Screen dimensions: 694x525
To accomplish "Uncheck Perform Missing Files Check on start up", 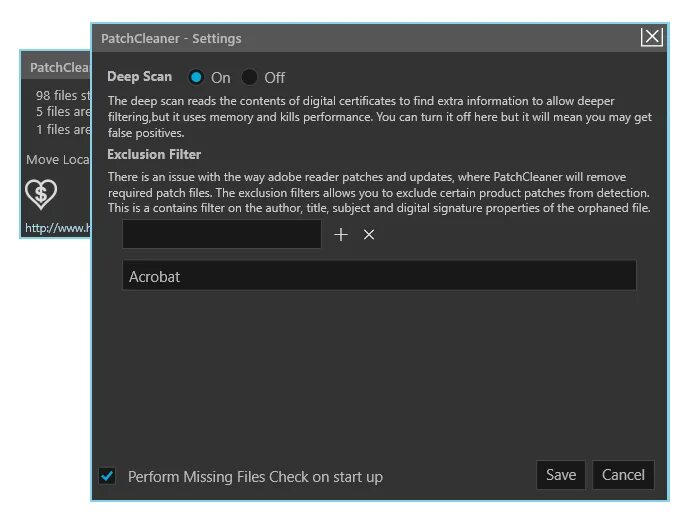I will [108, 476].
